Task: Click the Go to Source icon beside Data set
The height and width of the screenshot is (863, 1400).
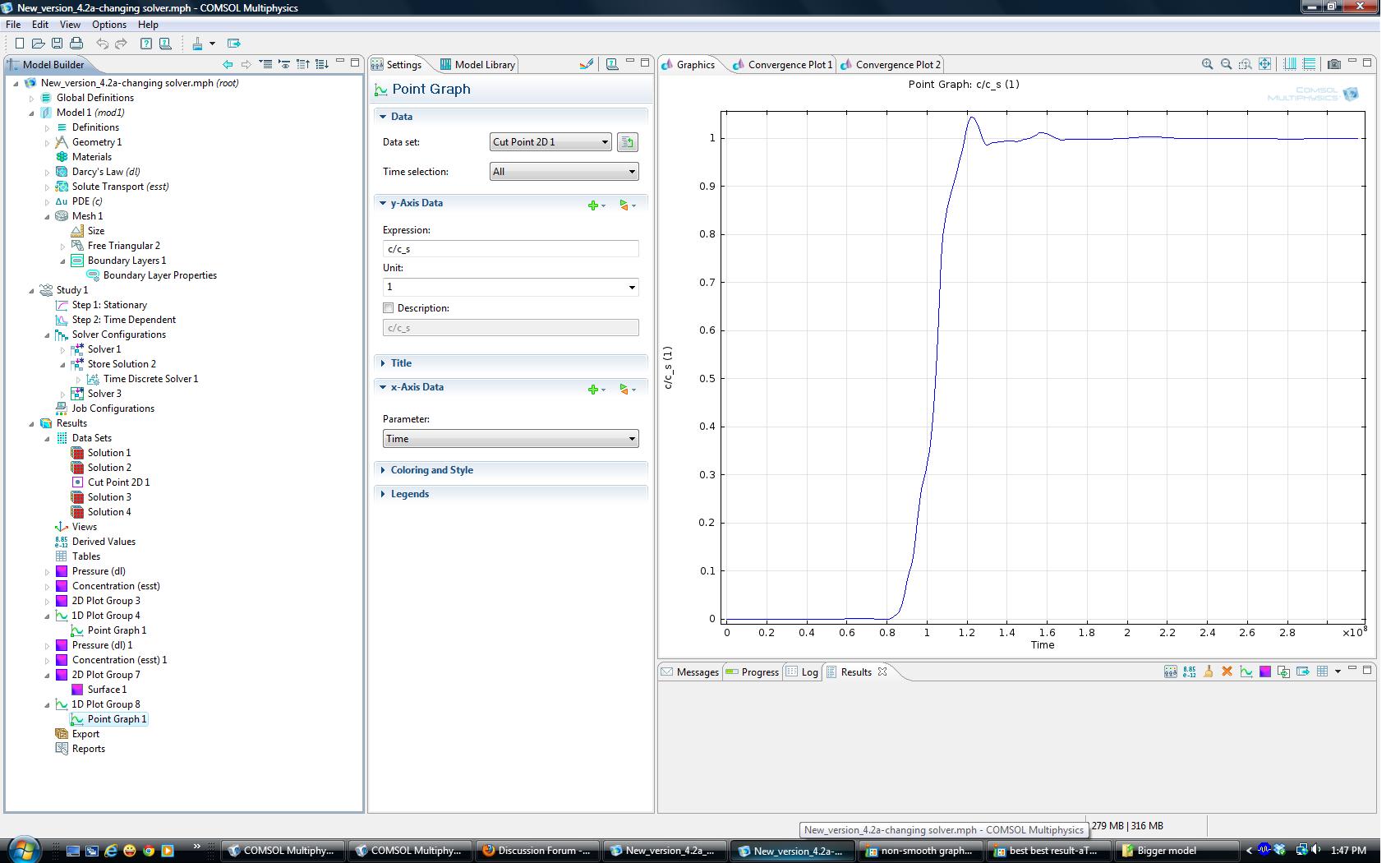Action: [x=628, y=142]
